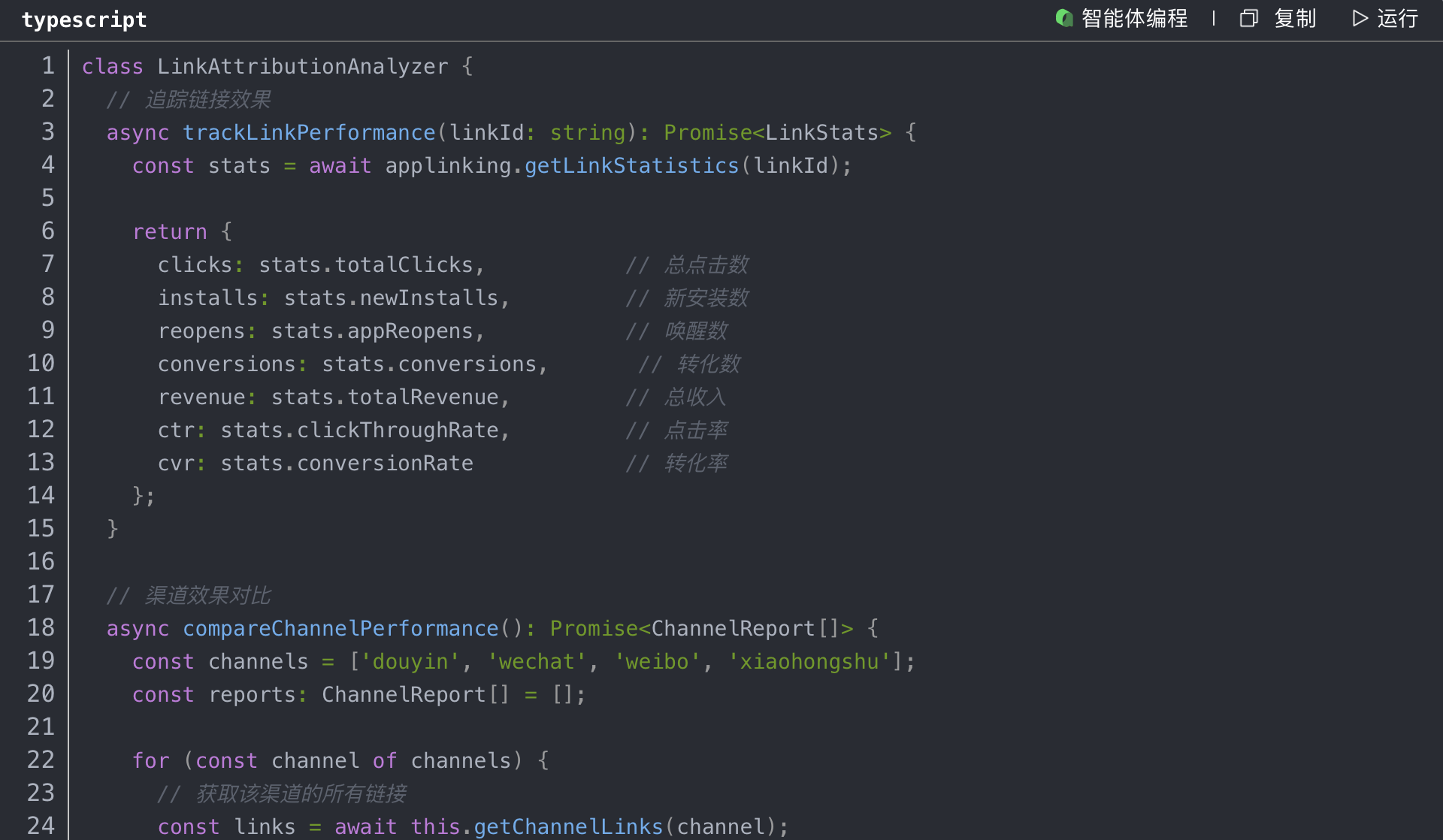The height and width of the screenshot is (840, 1443).
Task: Click the 运行 run text button
Action: tap(1397, 18)
